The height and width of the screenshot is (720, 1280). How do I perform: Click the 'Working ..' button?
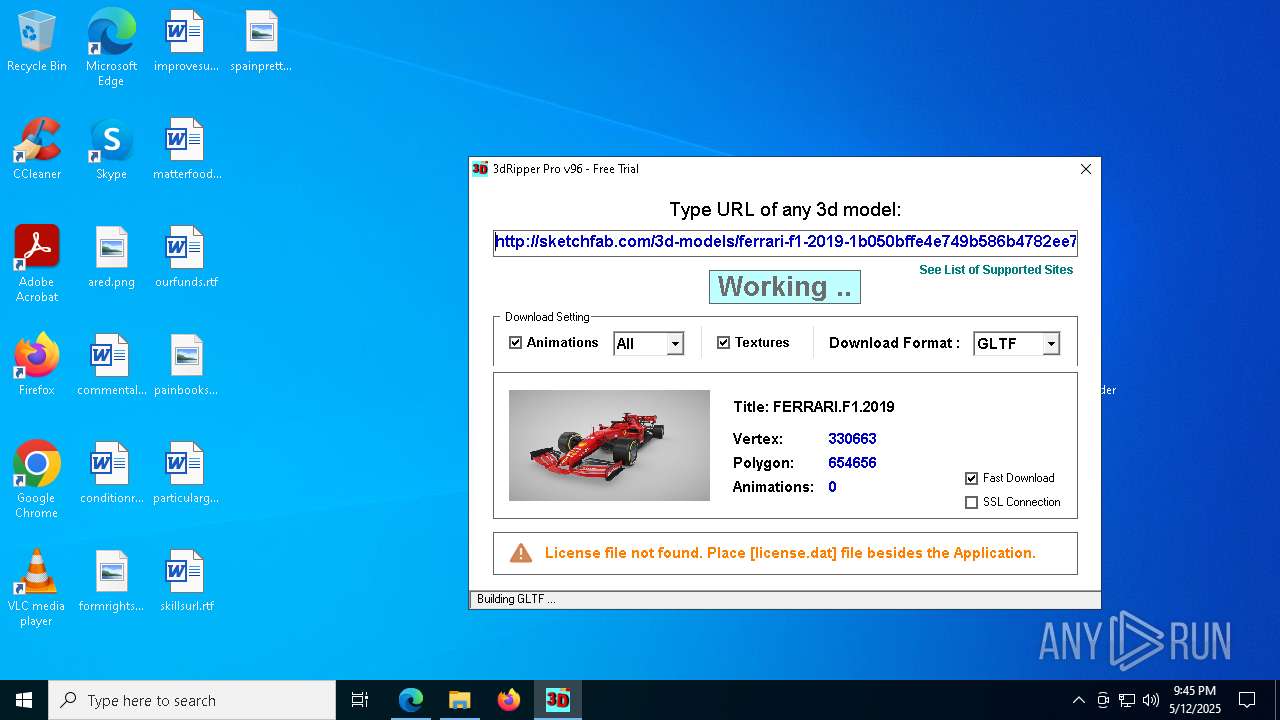[785, 287]
